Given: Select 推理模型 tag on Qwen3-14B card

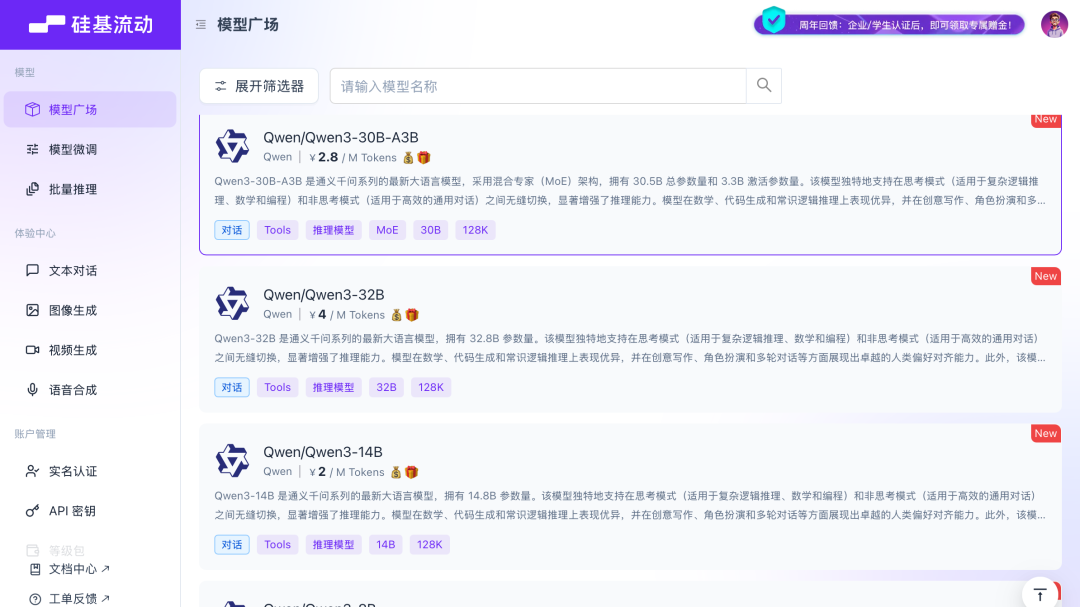Looking at the screenshot, I should [x=333, y=544].
